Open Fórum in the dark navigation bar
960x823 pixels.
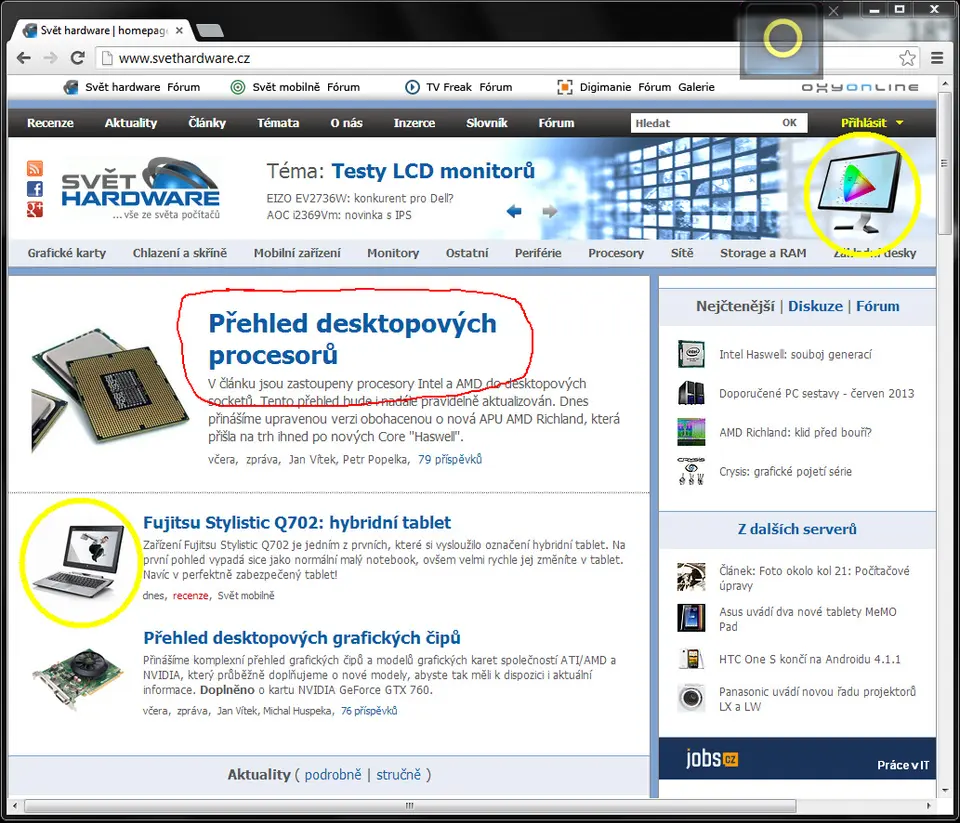(x=556, y=122)
